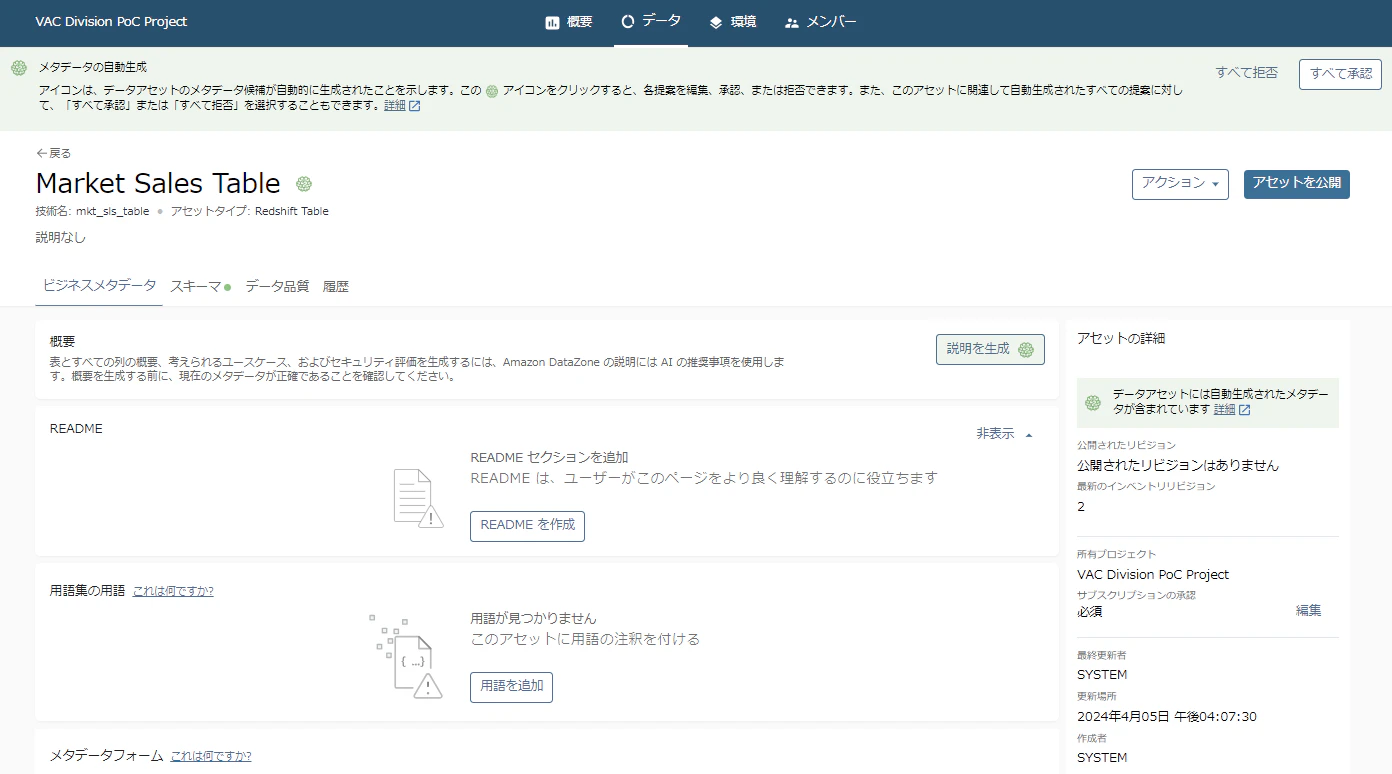
Task: Select the ビジネスメタデータ tab
Action: click(99, 285)
